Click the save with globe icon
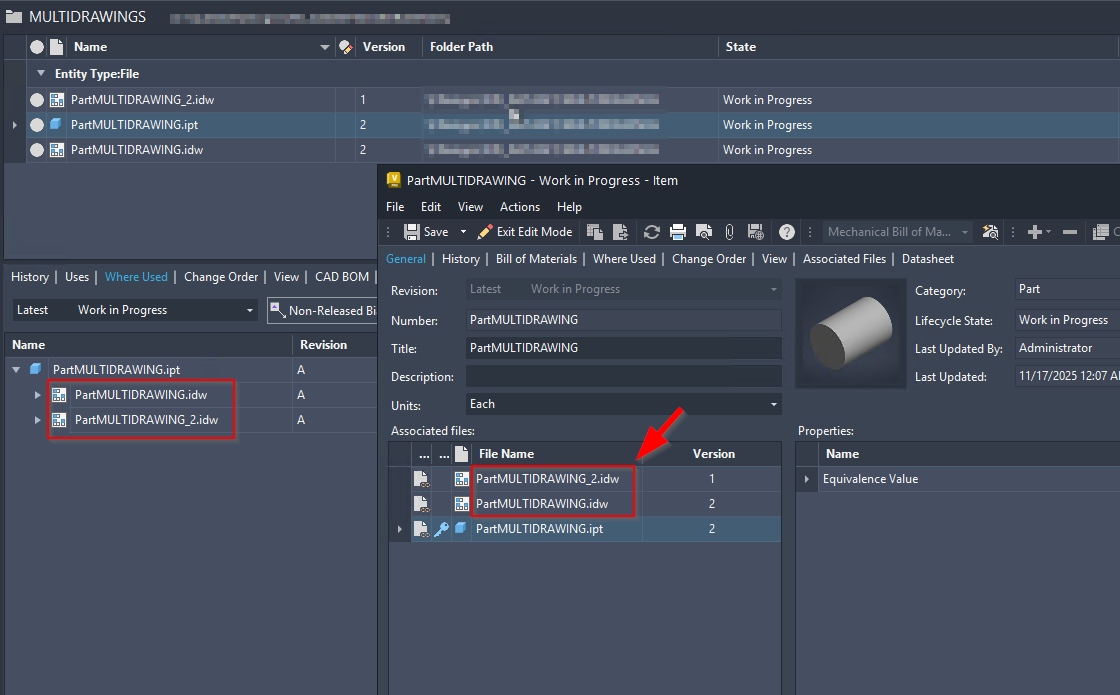 click(x=756, y=232)
